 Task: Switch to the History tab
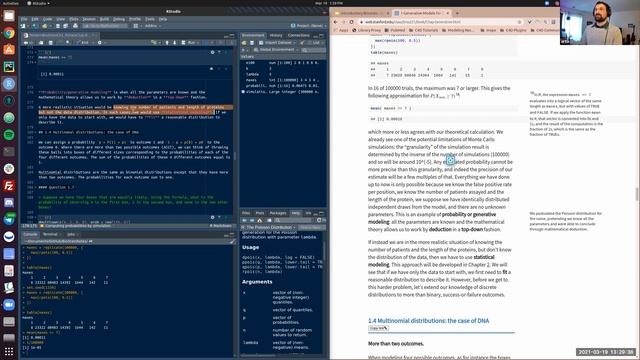click(276, 36)
